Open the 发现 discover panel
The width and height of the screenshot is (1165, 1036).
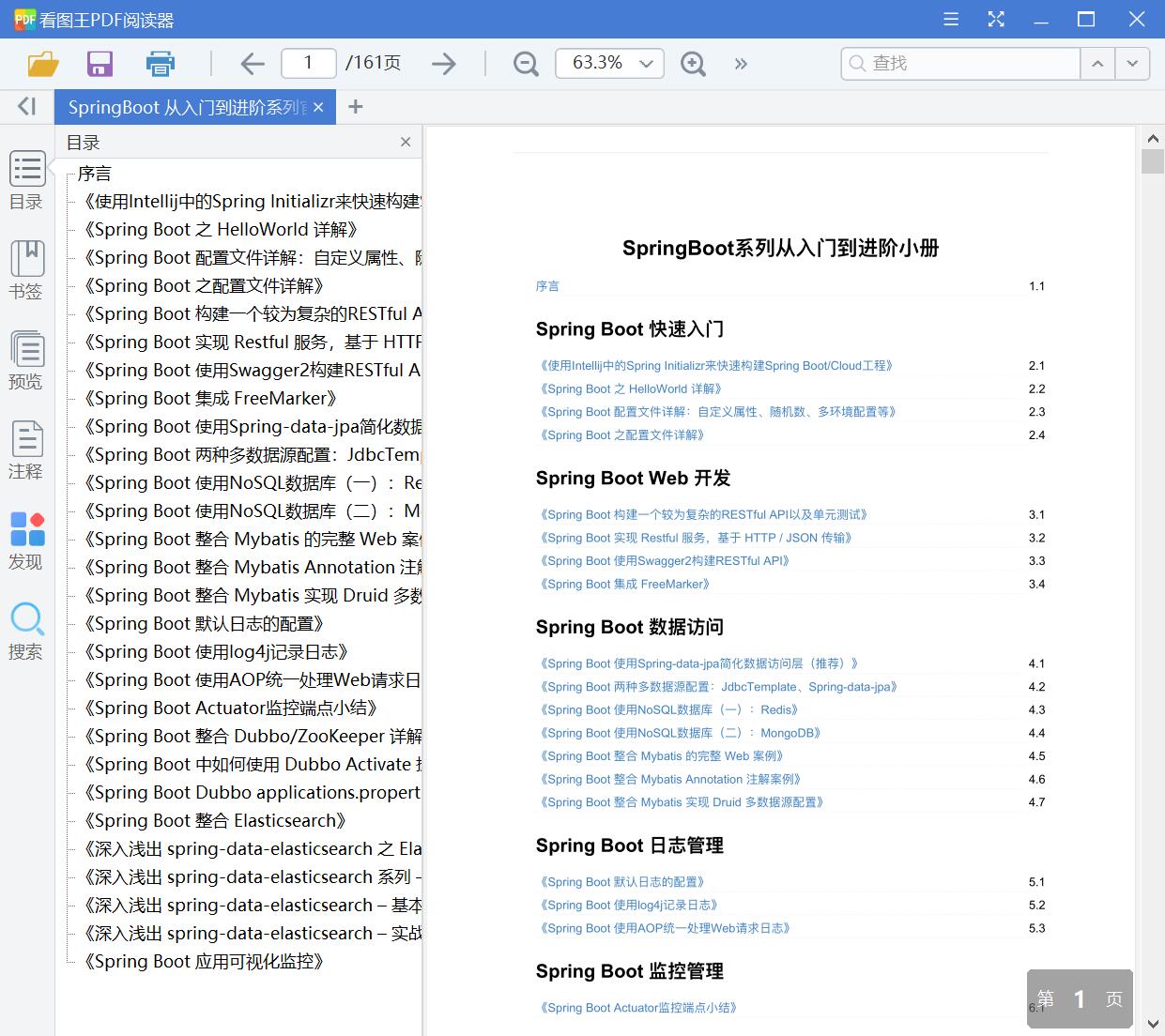[x=26, y=541]
